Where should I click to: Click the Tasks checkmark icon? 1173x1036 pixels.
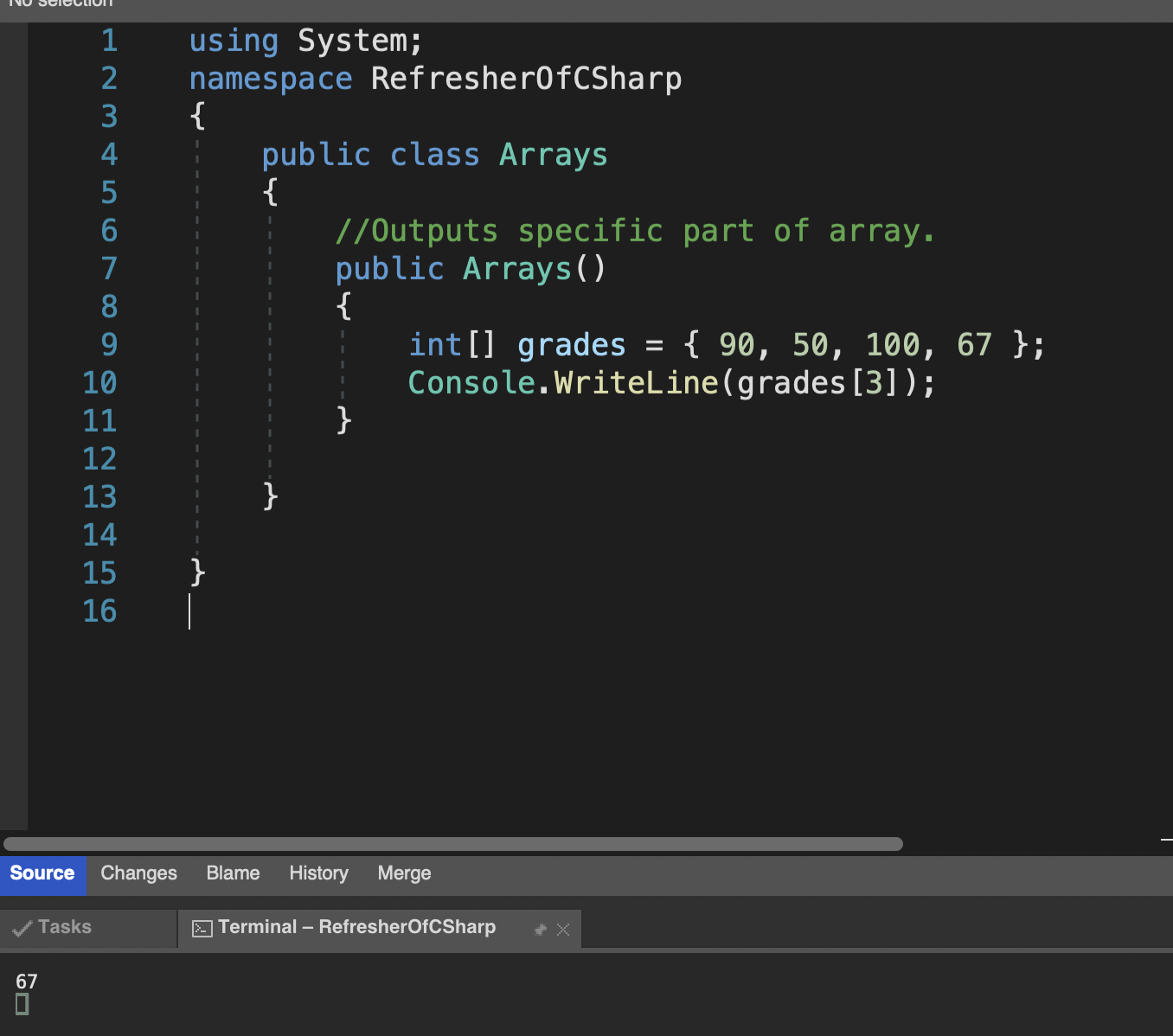click(x=22, y=929)
